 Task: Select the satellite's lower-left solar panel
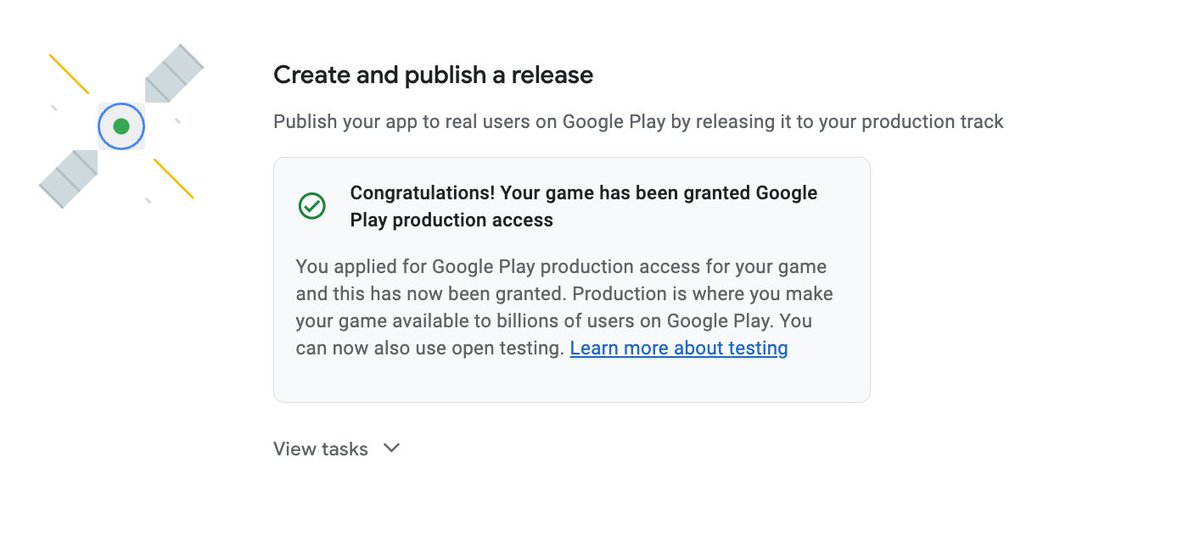[68, 179]
